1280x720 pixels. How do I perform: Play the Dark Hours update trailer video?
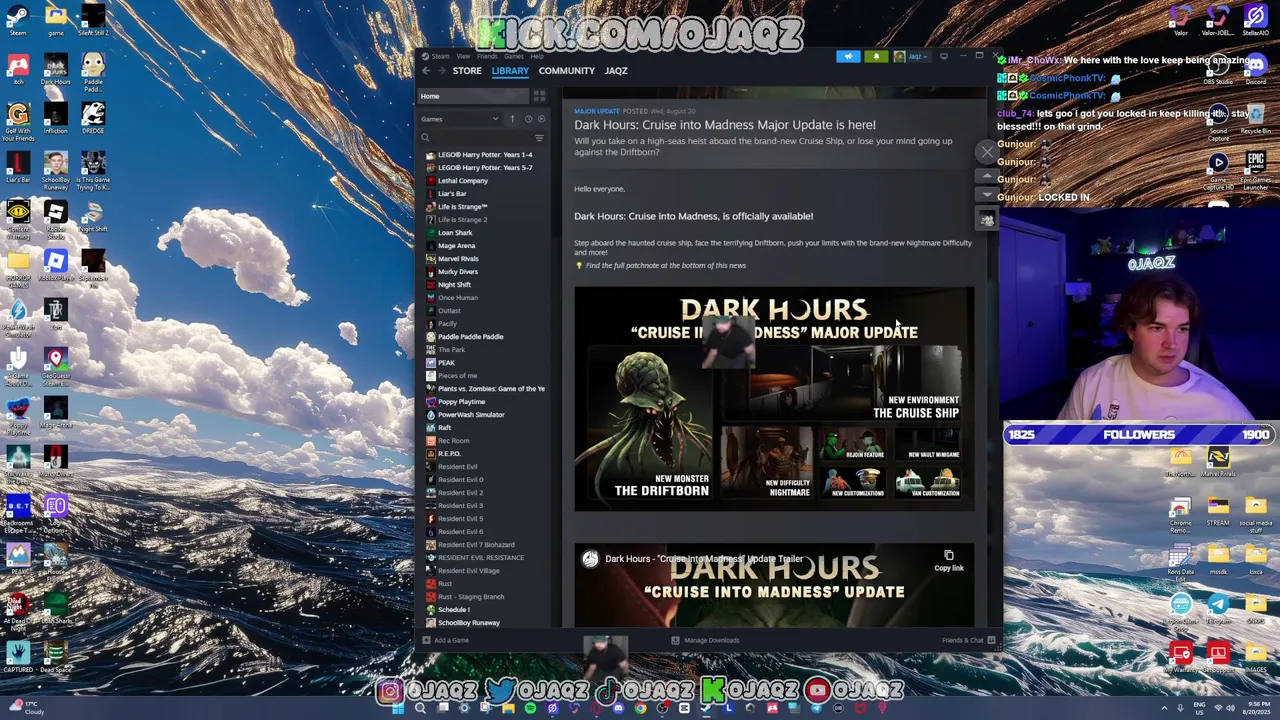point(774,586)
